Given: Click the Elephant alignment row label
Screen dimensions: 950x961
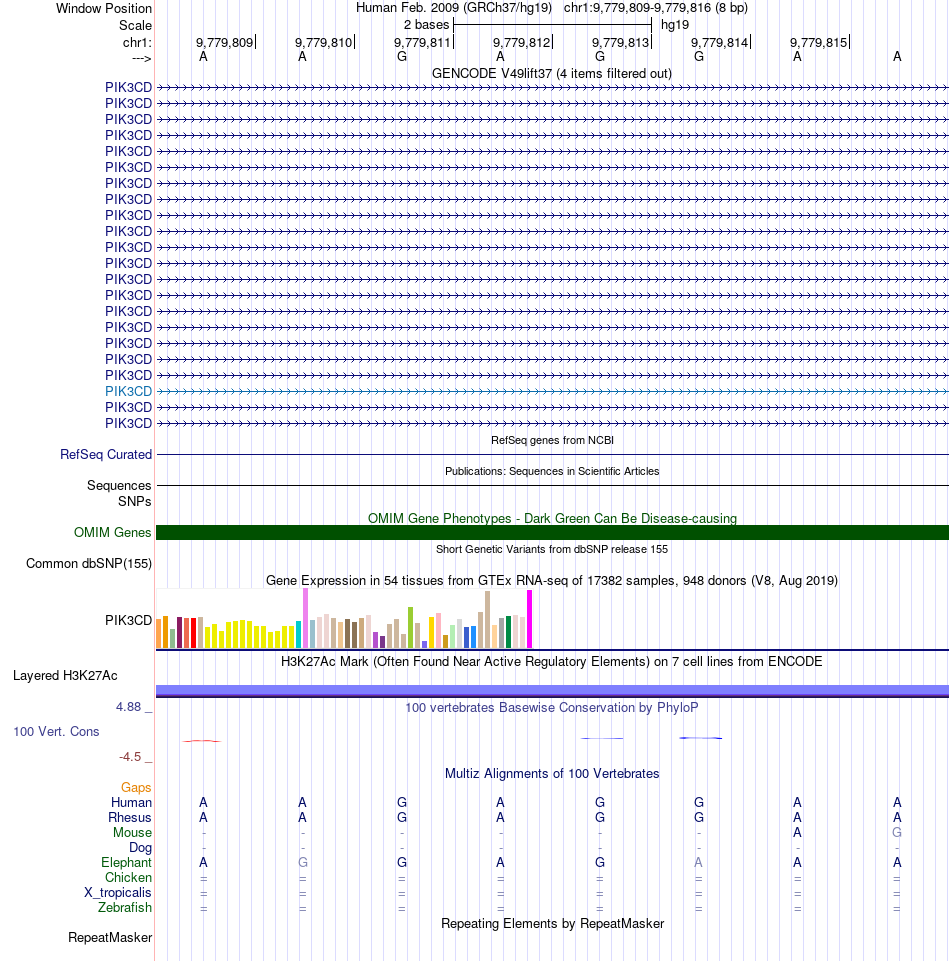Looking at the screenshot, I should (126, 862).
